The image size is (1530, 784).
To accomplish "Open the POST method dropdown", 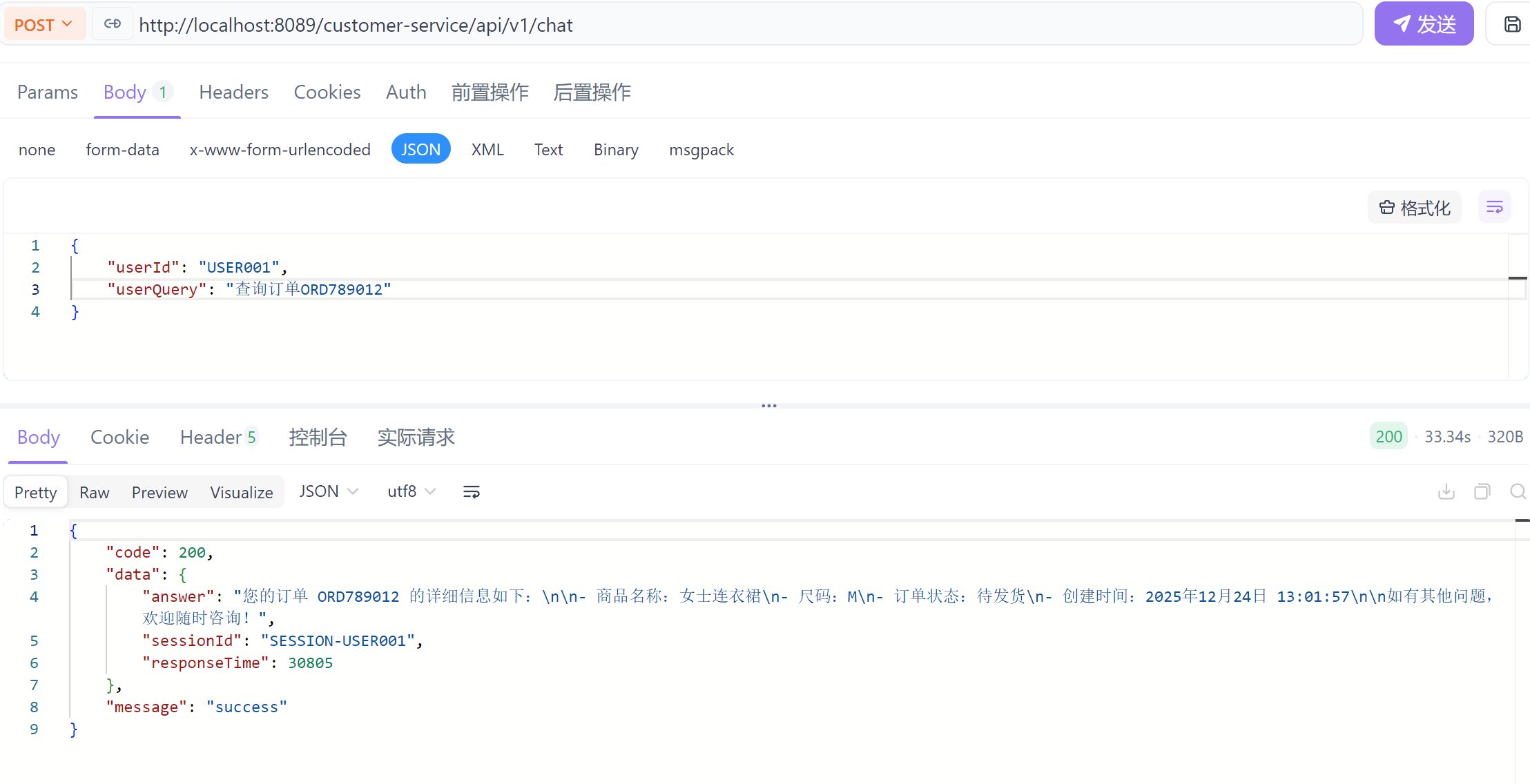I will (x=43, y=25).
